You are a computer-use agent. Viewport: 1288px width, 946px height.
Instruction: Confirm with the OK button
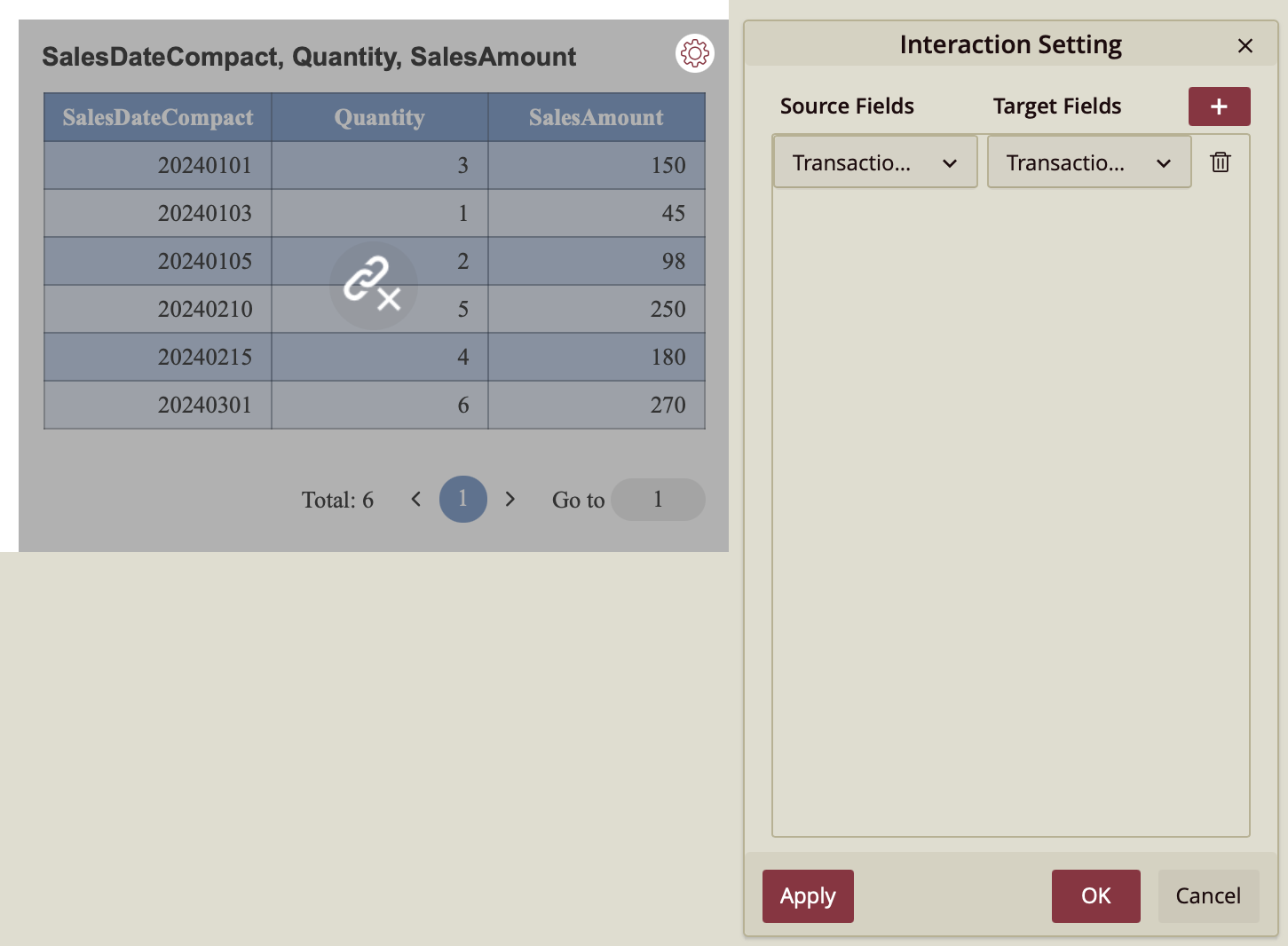point(1095,896)
